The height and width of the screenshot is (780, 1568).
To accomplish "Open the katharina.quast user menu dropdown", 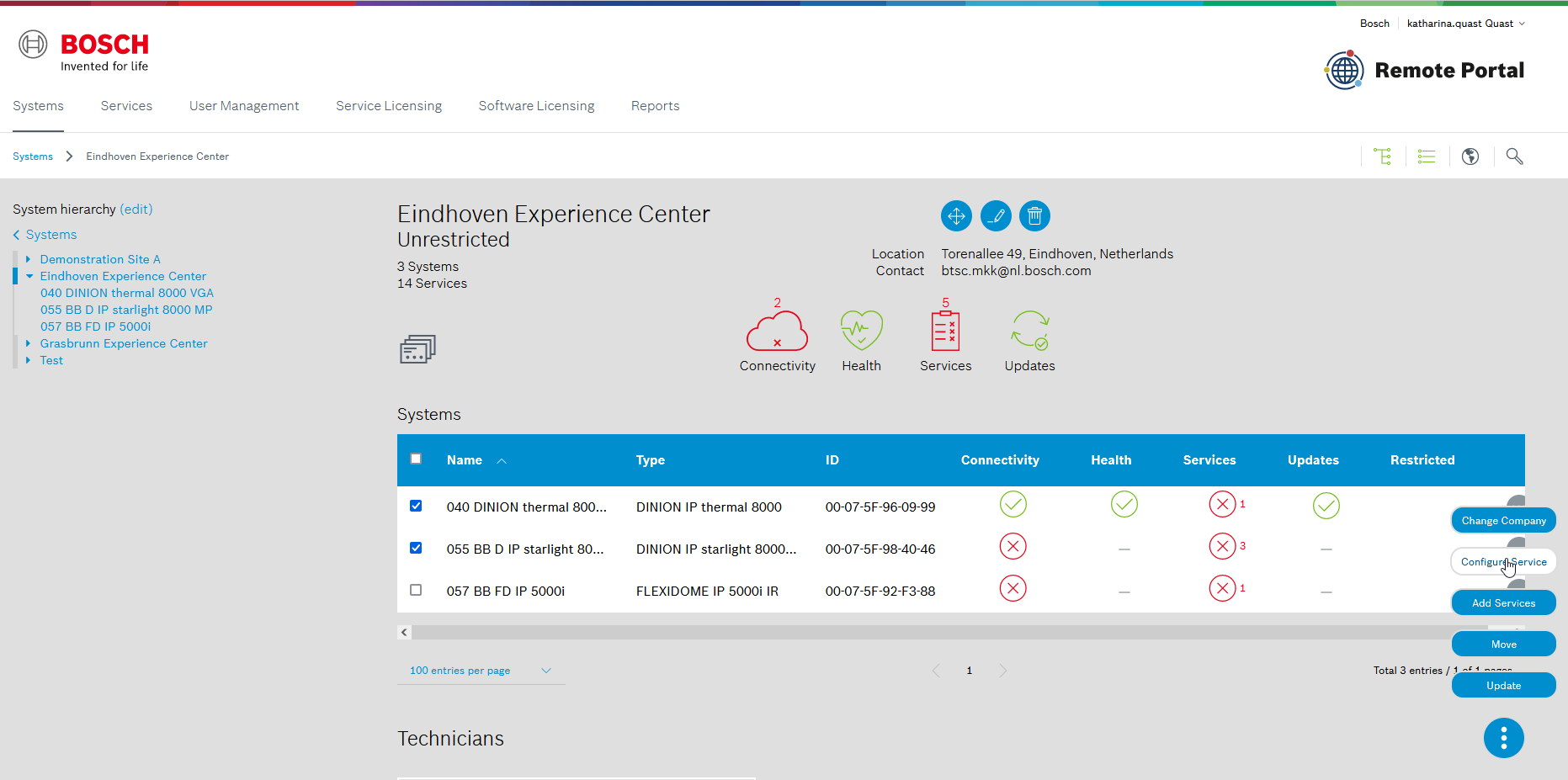I will click(x=1465, y=24).
